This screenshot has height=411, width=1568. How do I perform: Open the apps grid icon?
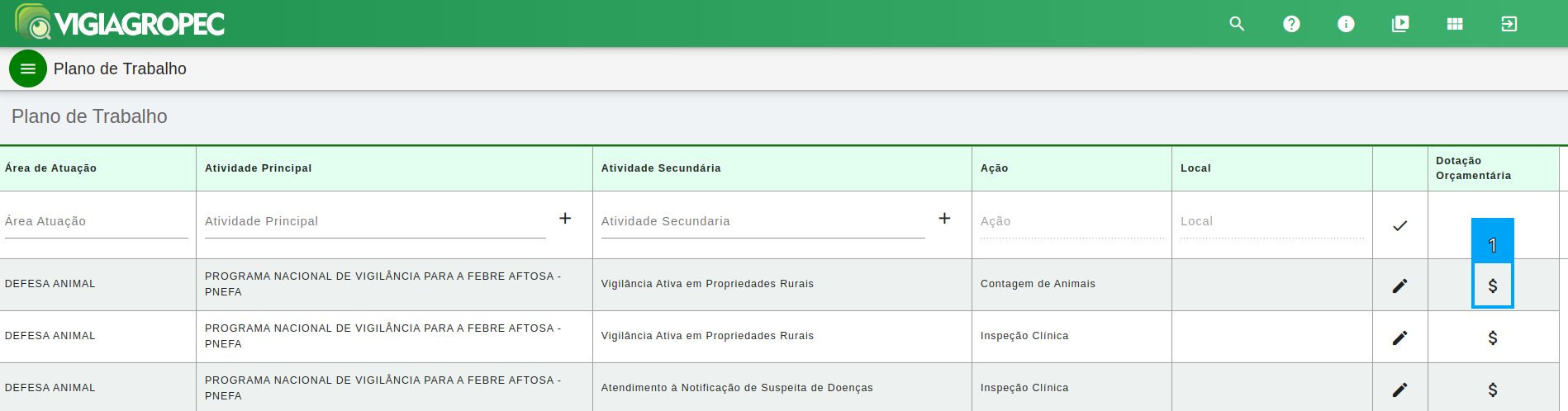tap(1455, 24)
